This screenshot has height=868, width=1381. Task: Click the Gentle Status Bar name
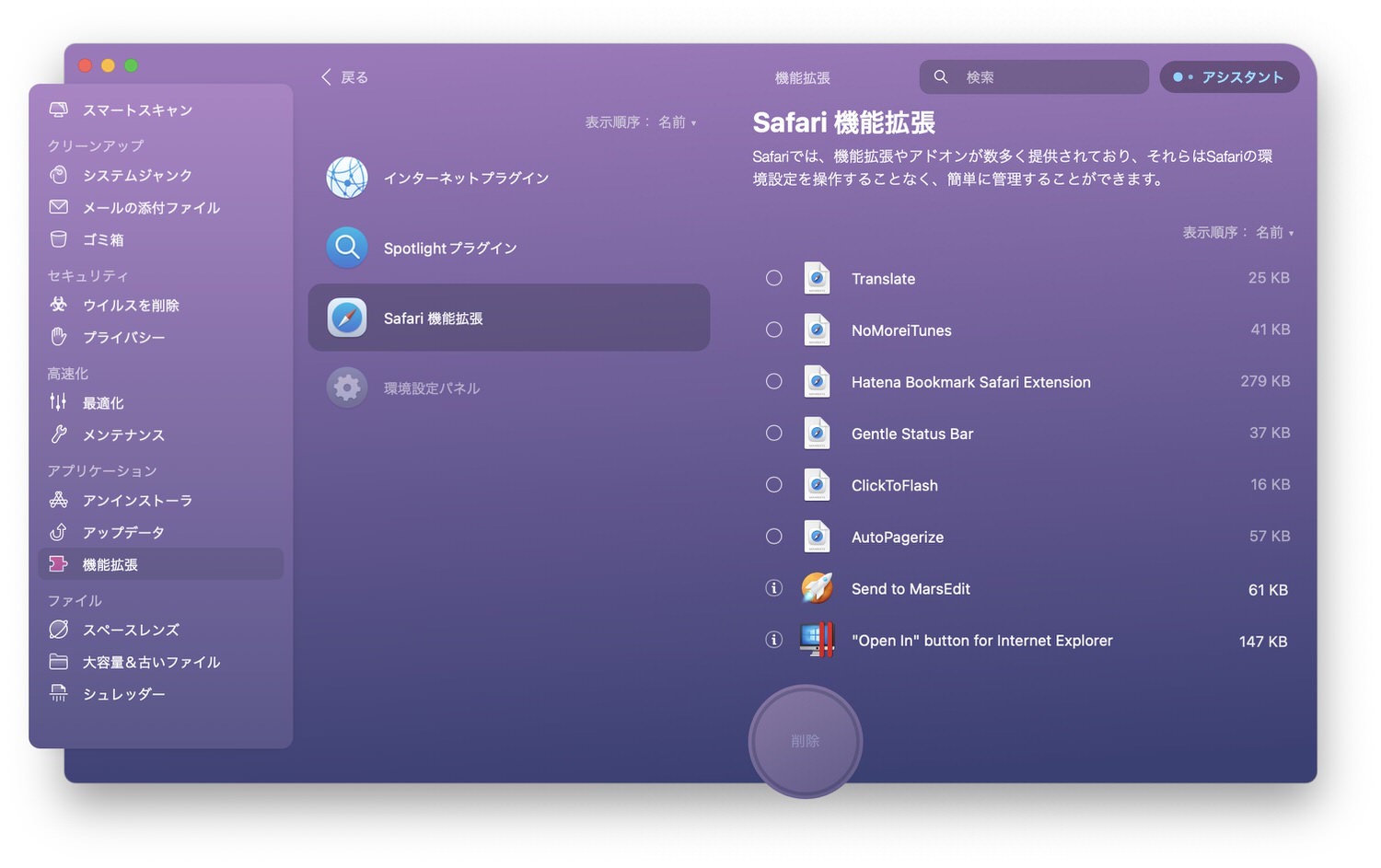tap(912, 434)
